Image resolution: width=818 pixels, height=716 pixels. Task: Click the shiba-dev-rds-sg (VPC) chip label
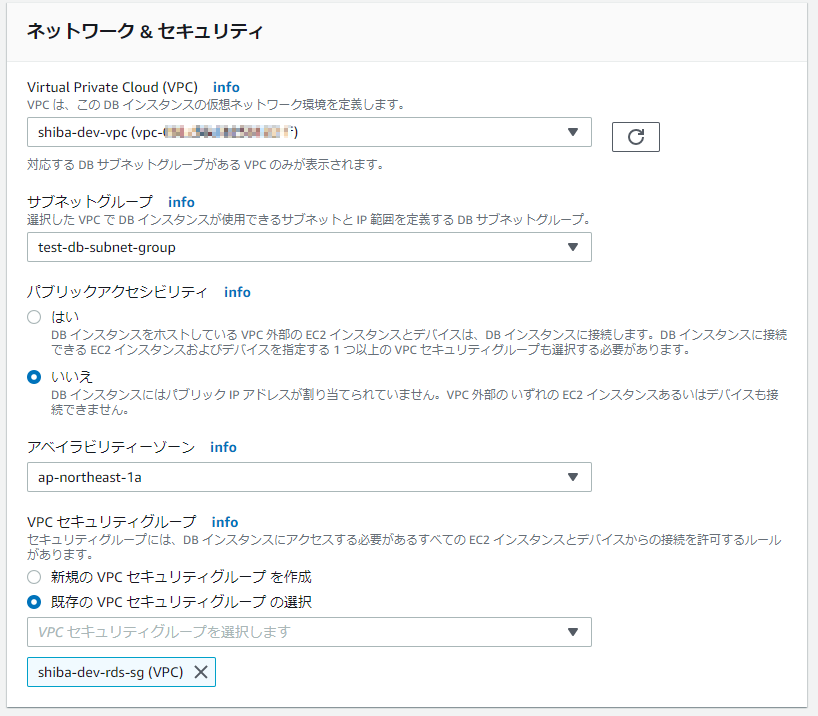110,671
